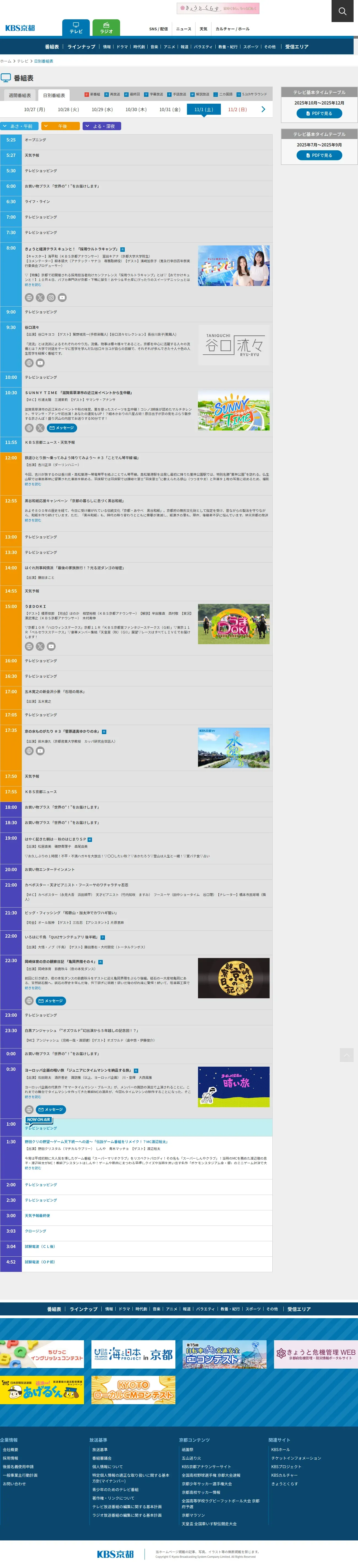Click the KBS京都 header logo
The image size is (358, 1568).
coord(20,28)
